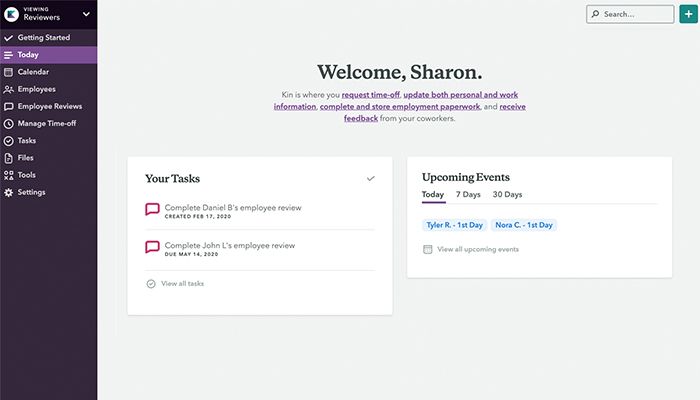The image size is (700, 400).
Task: Open Complete John L's employee review
Action: pos(230,245)
